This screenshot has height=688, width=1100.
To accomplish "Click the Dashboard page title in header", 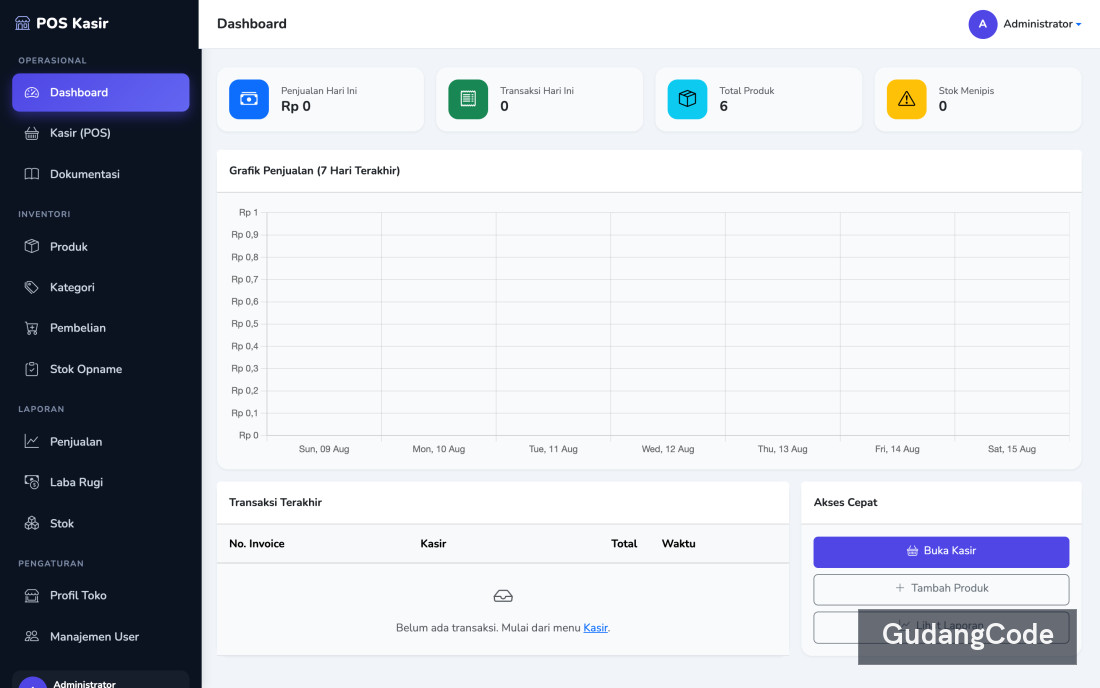I will 252,24.
